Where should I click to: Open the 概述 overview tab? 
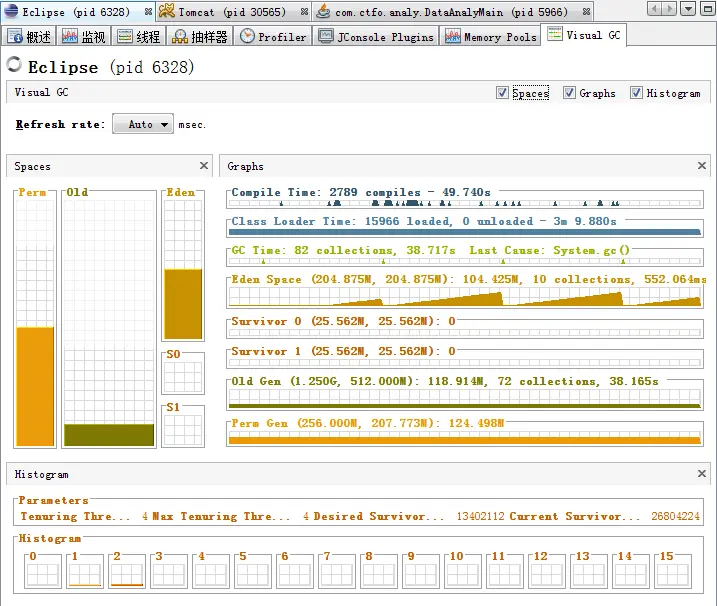coord(29,36)
